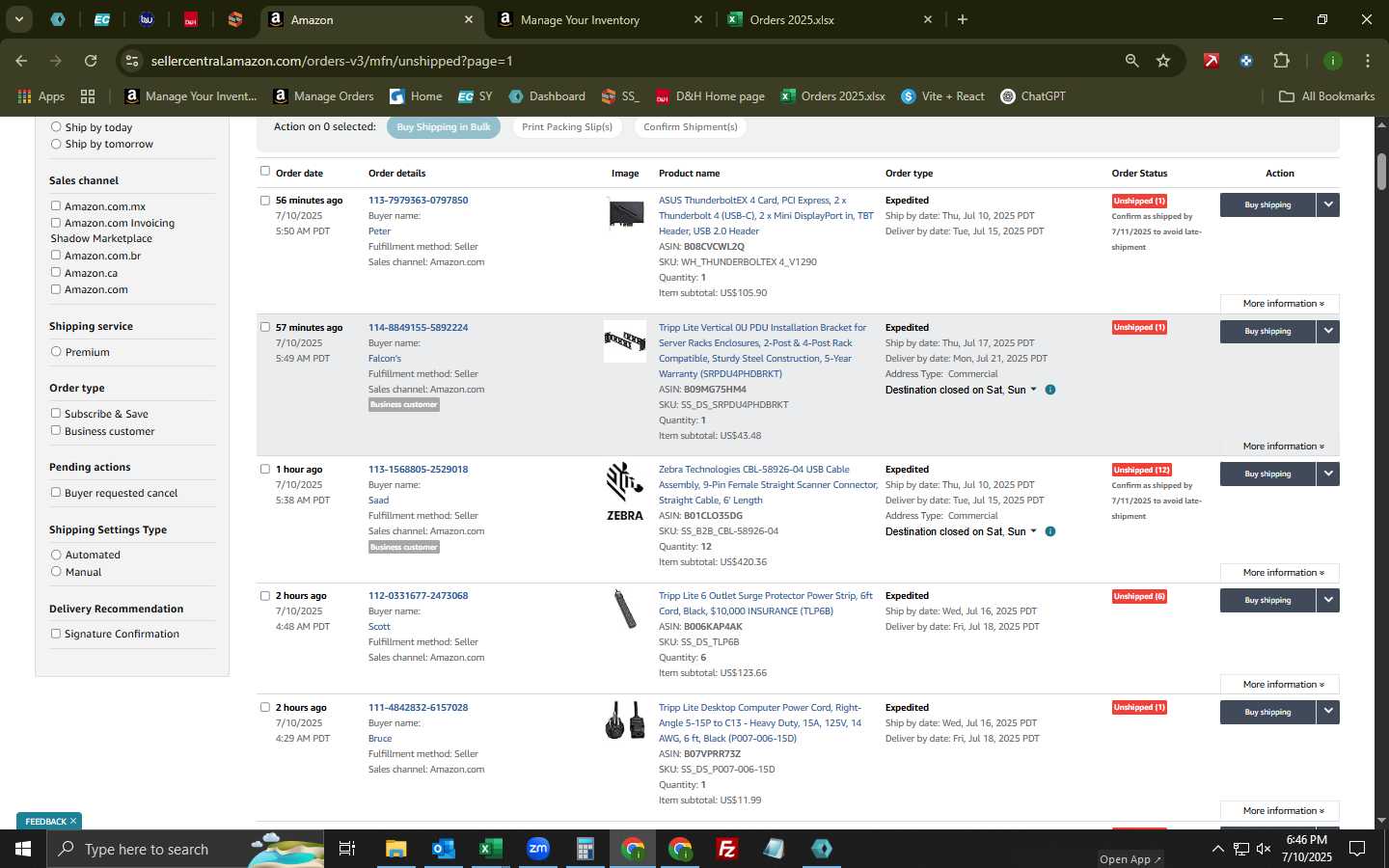The image size is (1389, 868).
Task: Check Amazon.com.br sales channel filter
Action: coord(56,255)
